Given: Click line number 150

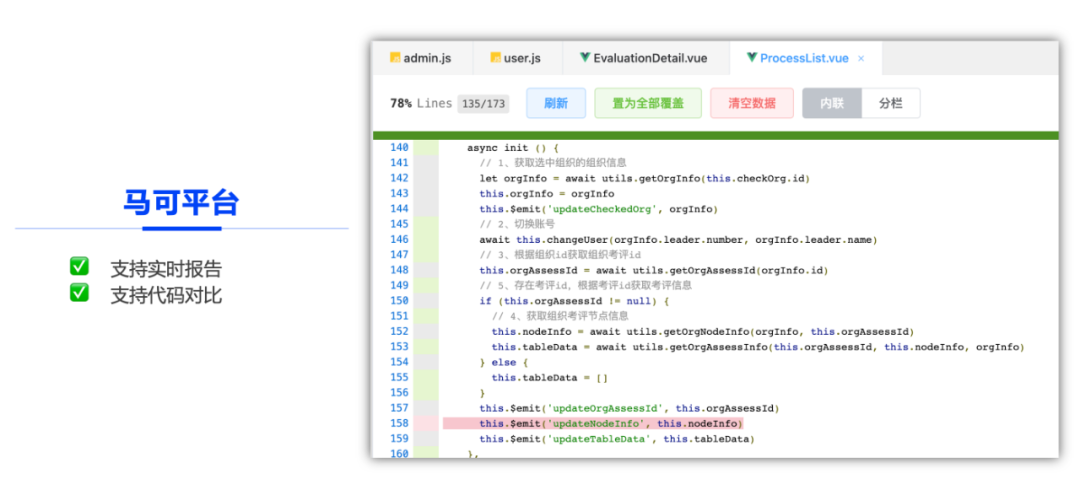Looking at the screenshot, I should tap(399, 300).
